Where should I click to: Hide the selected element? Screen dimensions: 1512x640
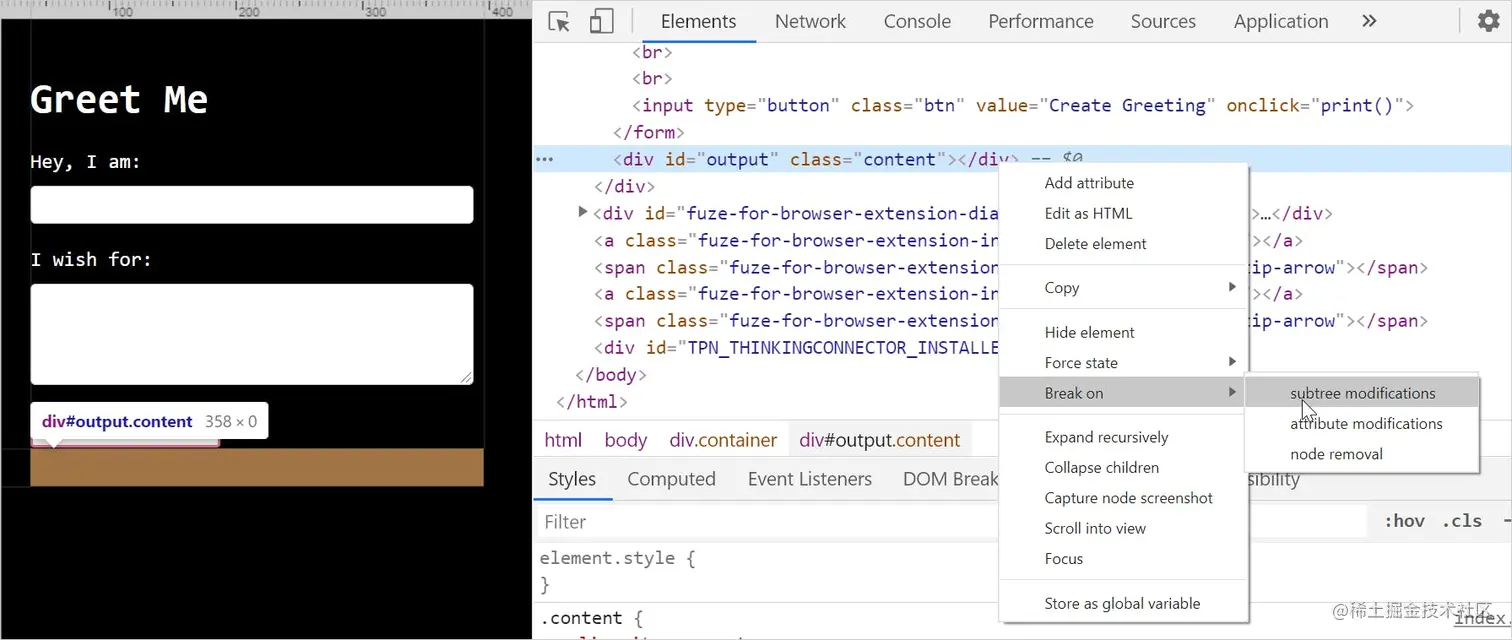click(1089, 332)
